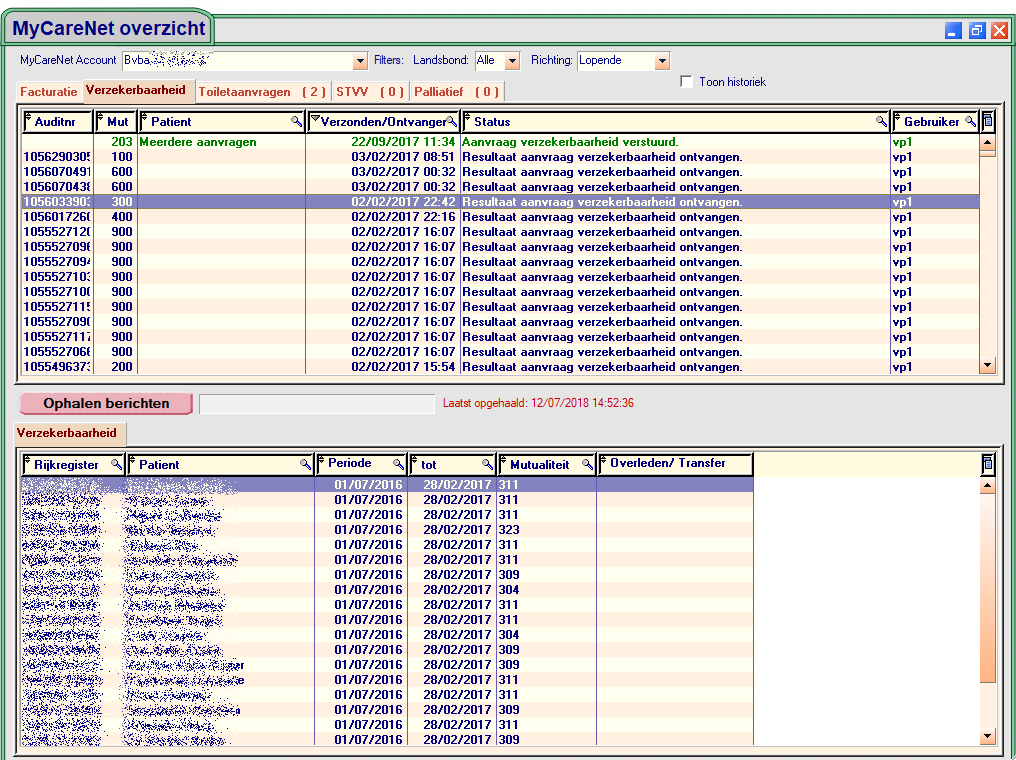Switch to the Toiletaanvragen tab
The image size is (1016, 760).
click(x=263, y=92)
